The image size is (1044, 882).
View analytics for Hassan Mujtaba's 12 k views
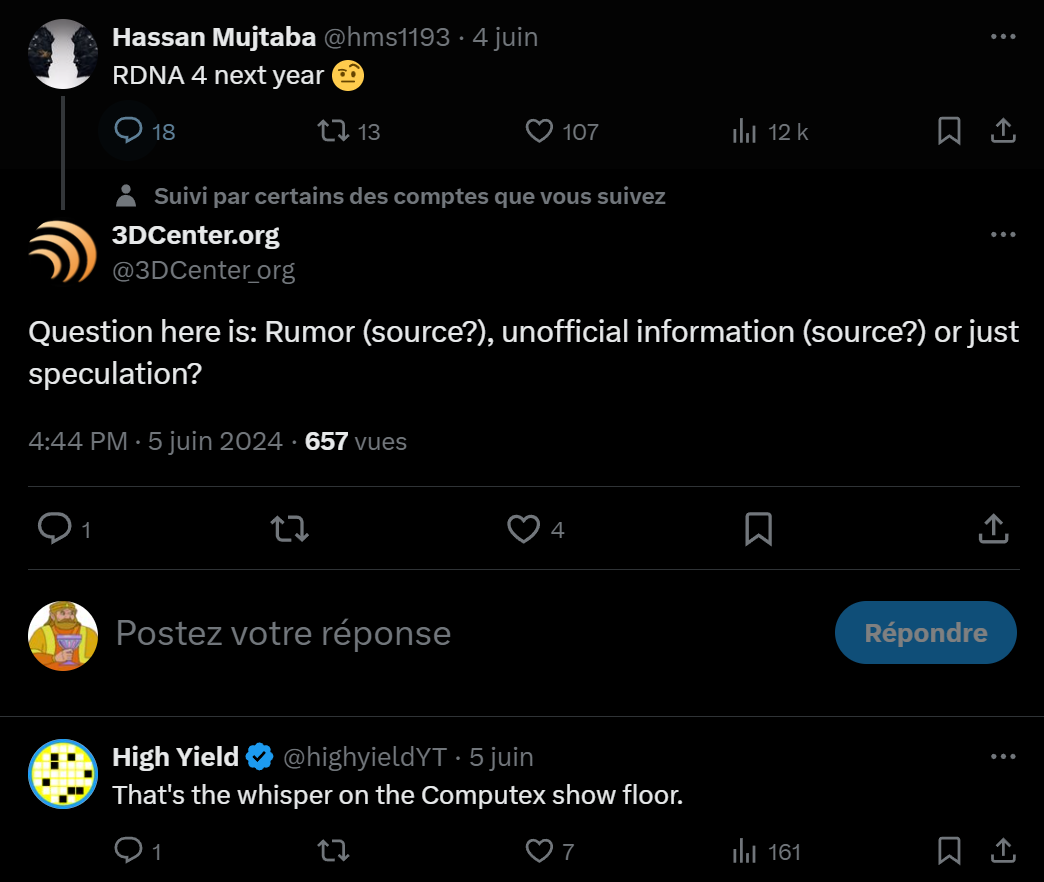tap(745, 131)
